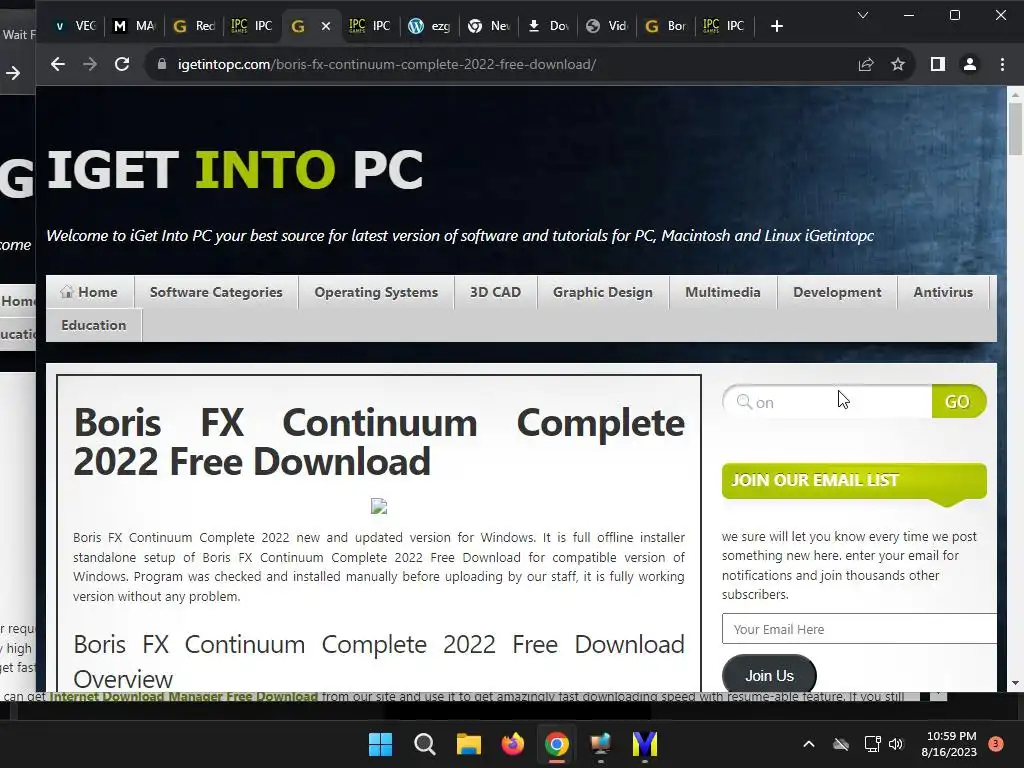
Task: Open network settings tray icon
Action: (x=872, y=744)
